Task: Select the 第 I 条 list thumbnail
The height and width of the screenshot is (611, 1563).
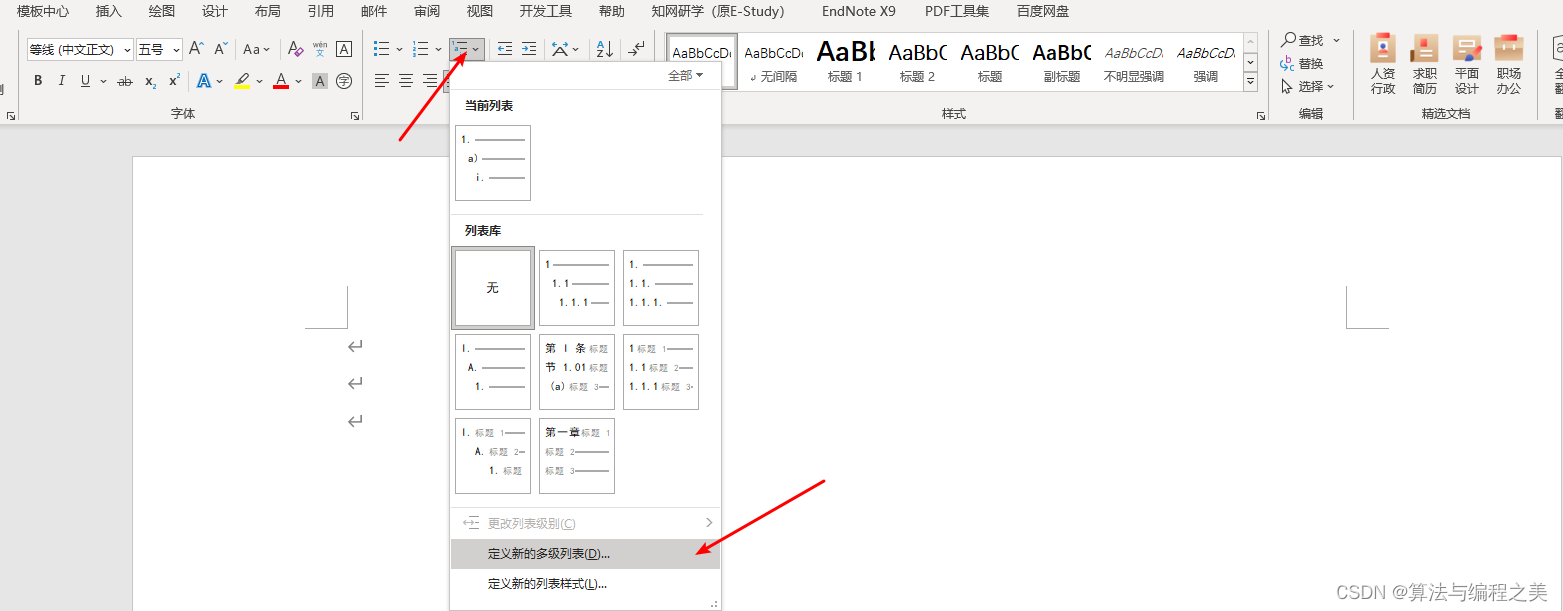Action: pos(577,371)
